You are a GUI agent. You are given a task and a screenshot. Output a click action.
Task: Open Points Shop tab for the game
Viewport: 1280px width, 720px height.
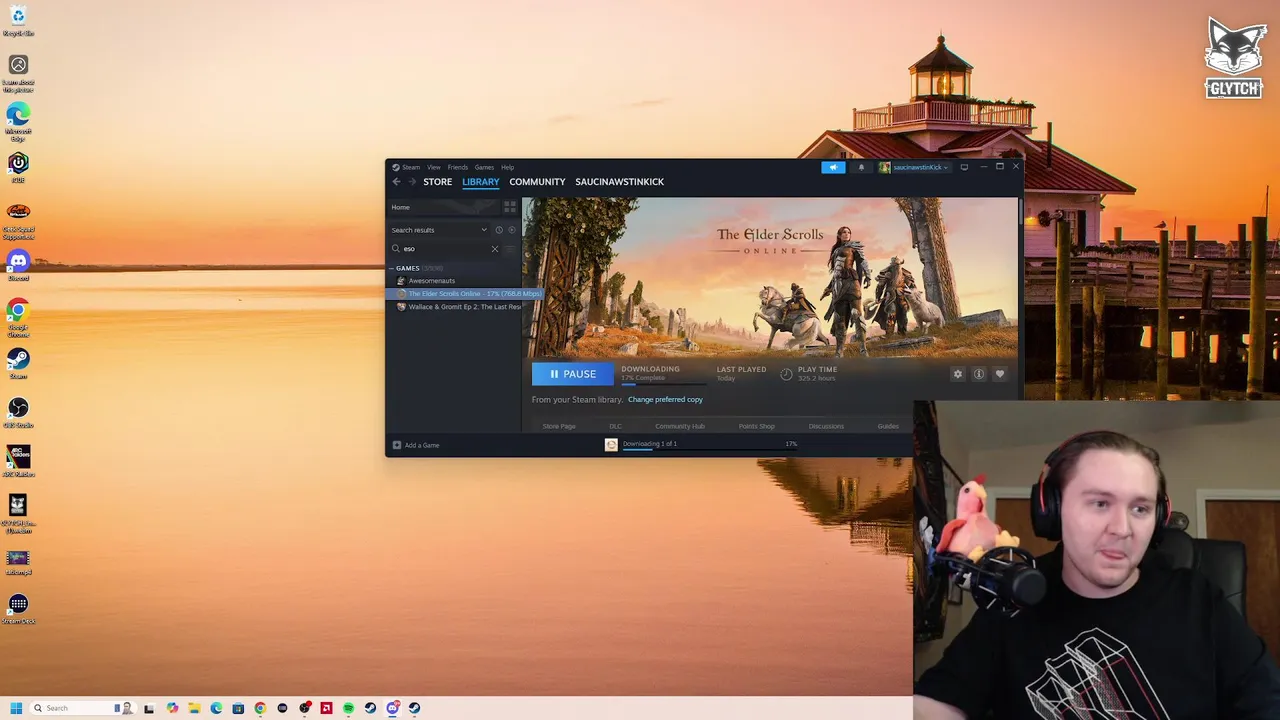click(x=756, y=426)
